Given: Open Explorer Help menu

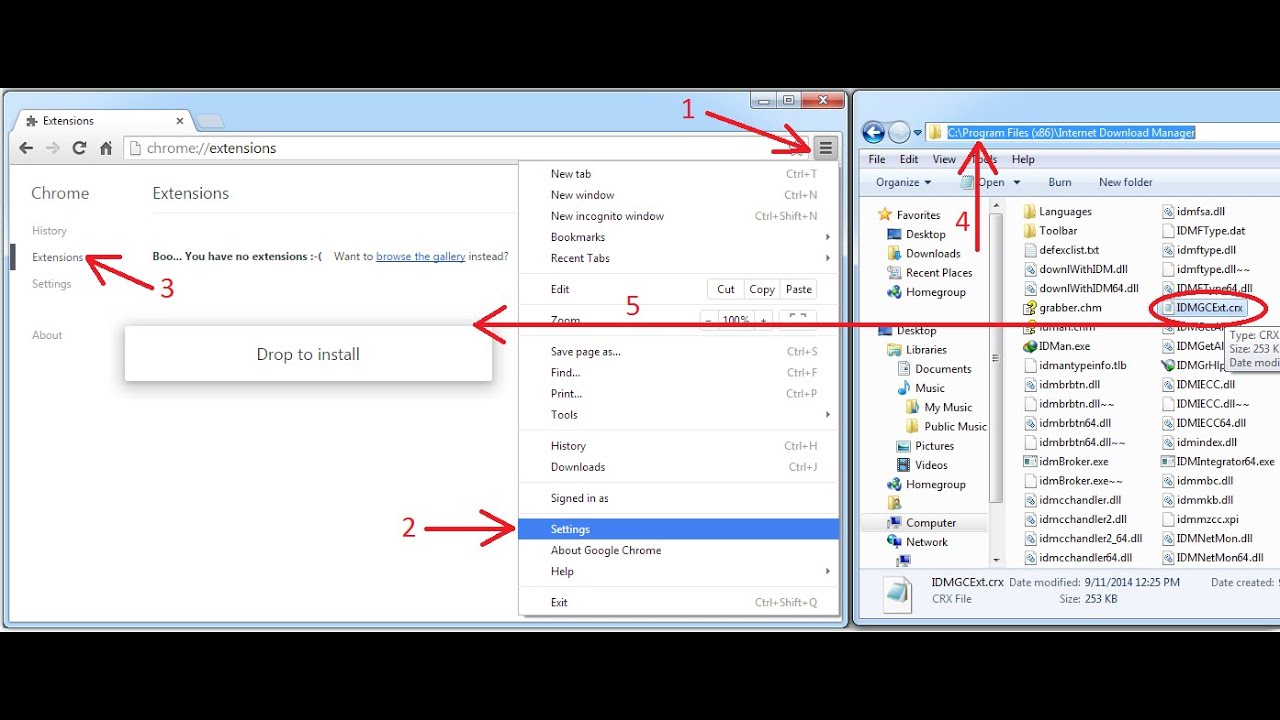Looking at the screenshot, I should (x=1023, y=159).
